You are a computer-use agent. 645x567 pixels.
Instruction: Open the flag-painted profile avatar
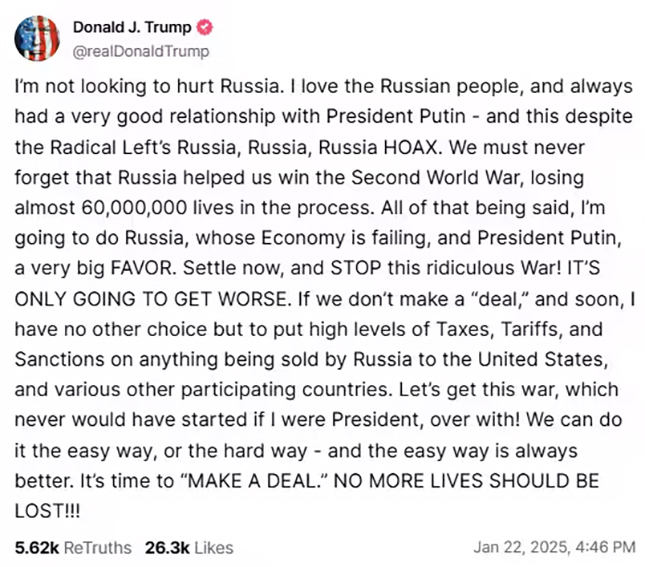[37, 38]
